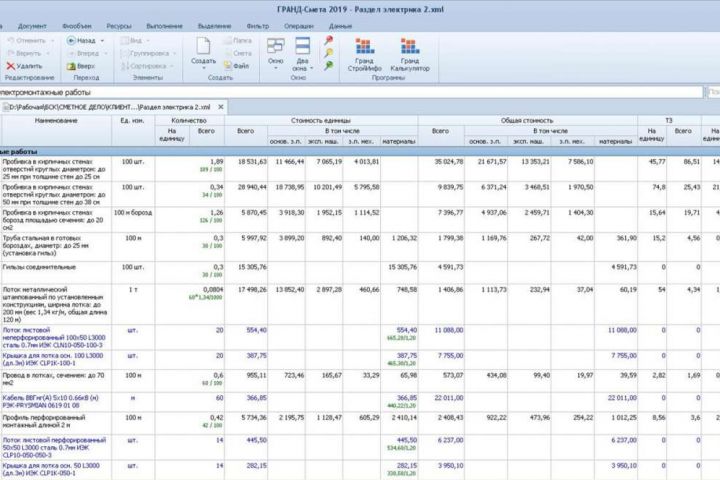Open the Вид dropdown arrow
The image size is (720, 480).
[x=147, y=41]
